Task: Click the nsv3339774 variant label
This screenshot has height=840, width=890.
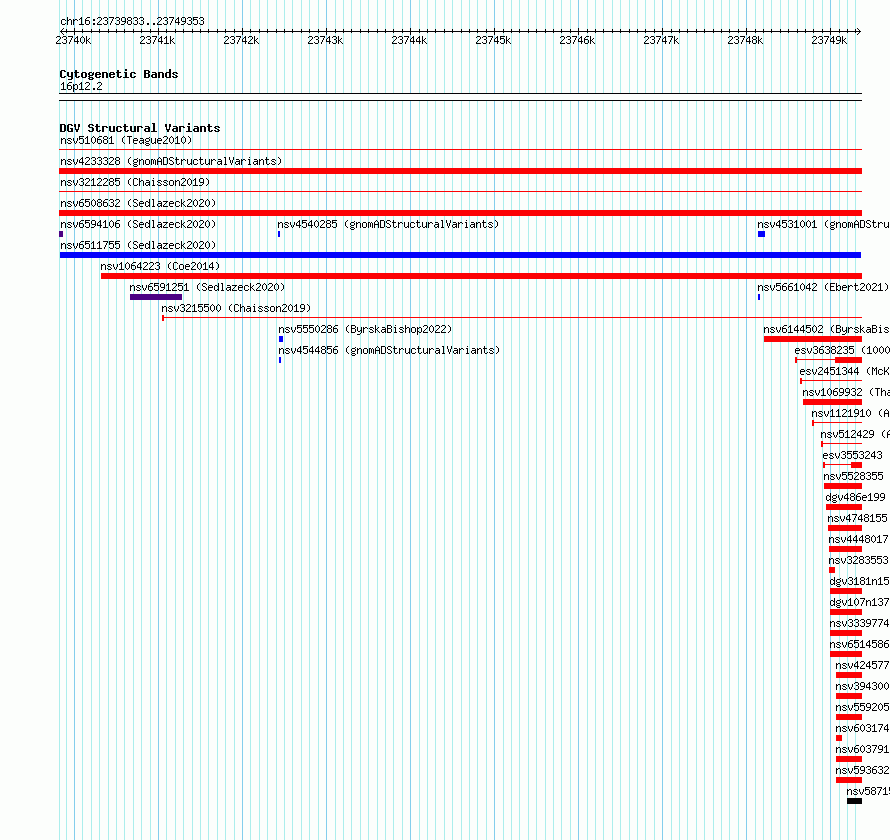Action: [x=859, y=623]
